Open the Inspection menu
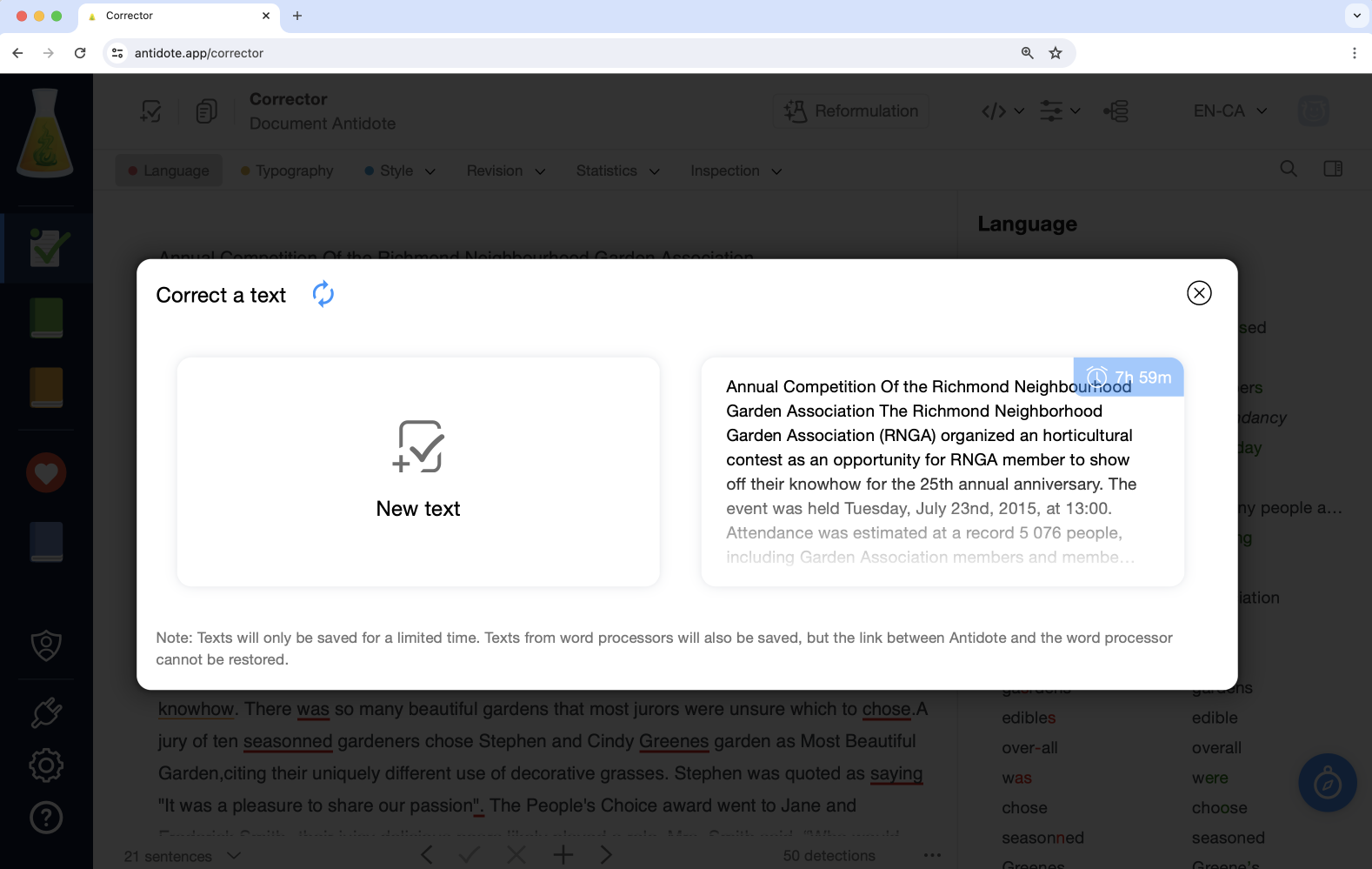This screenshot has height=869, width=1372. 736,171
